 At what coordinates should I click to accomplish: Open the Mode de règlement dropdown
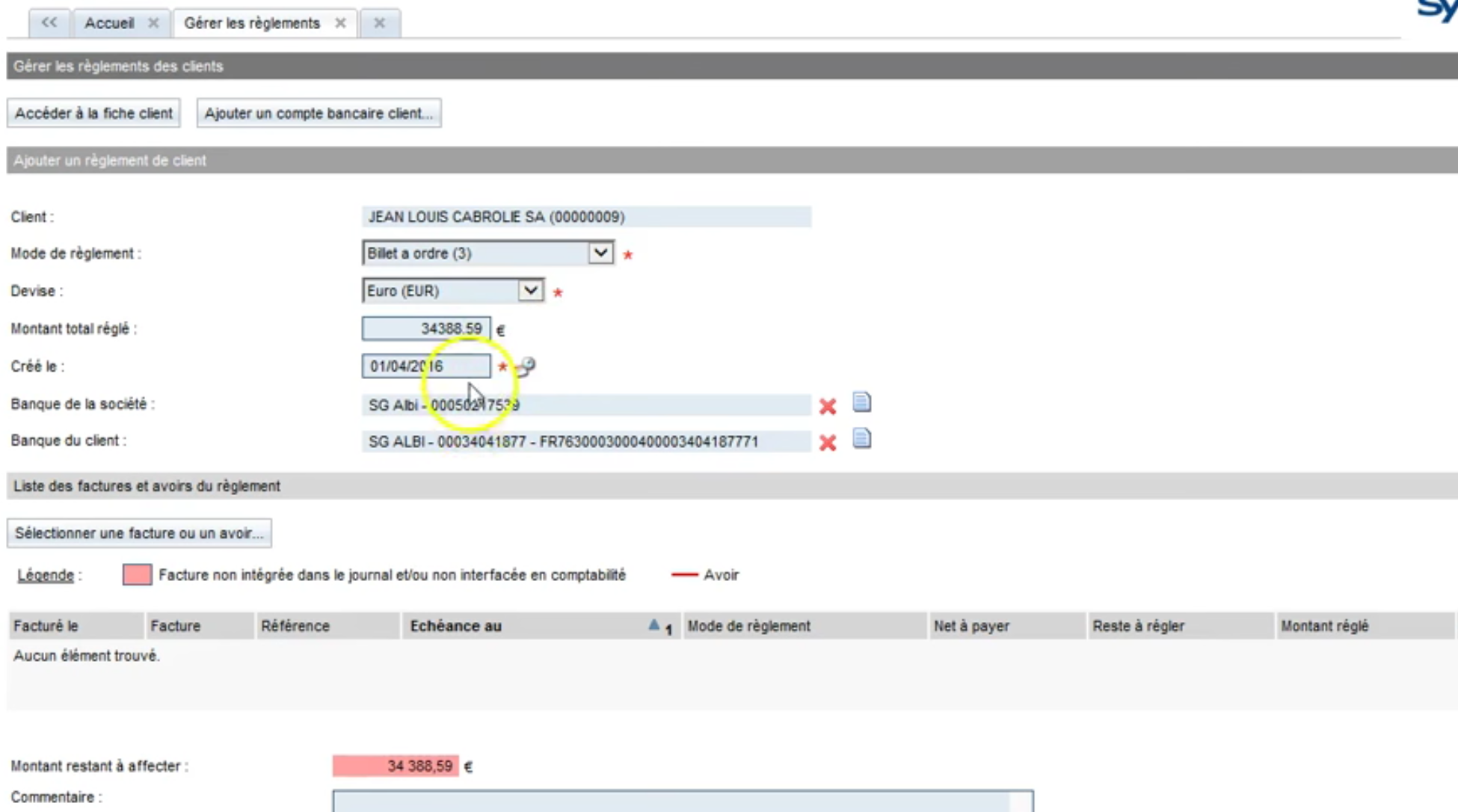[x=487, y=253]
